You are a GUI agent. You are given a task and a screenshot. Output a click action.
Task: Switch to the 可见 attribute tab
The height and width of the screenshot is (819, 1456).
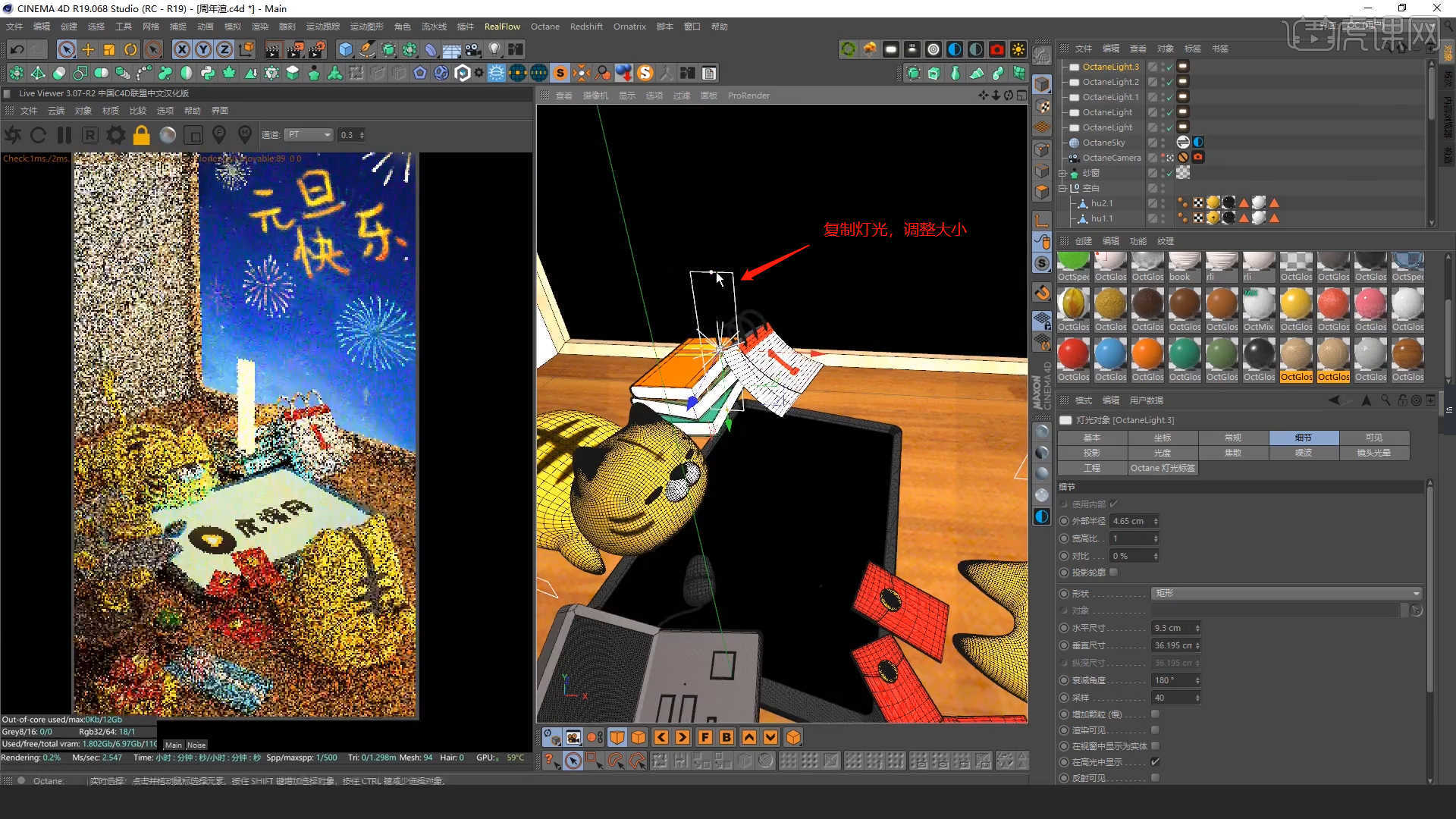pos(1373,438)
